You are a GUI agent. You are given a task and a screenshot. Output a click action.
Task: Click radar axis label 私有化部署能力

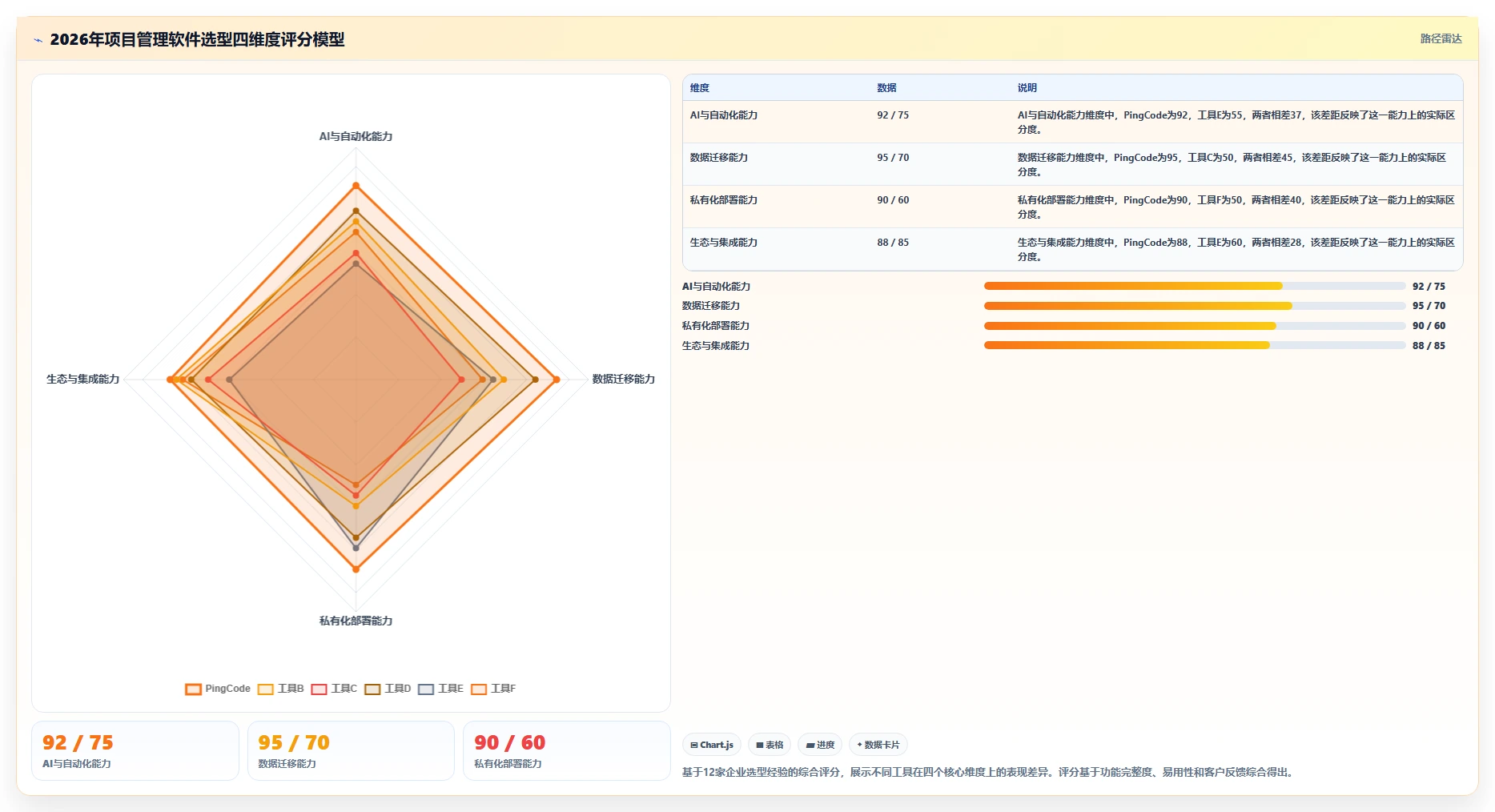(356, 621)
